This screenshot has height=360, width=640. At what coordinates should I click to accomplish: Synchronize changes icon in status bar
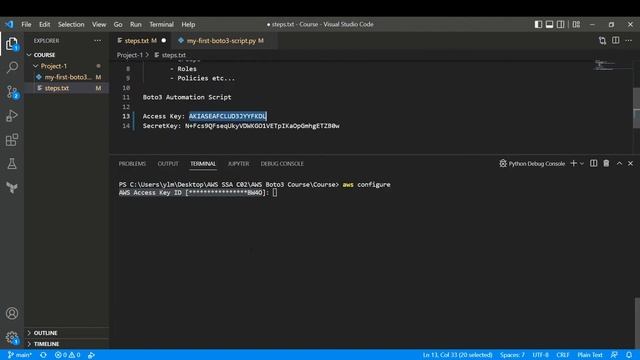click(x=43, y=355)
